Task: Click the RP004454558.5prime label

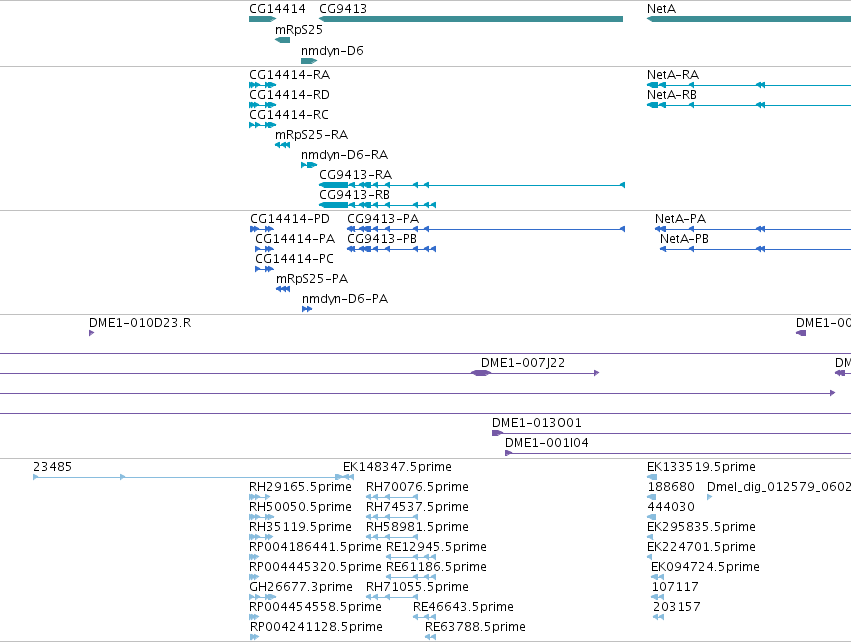Action: pyautogui.click(x=315, y=608)
